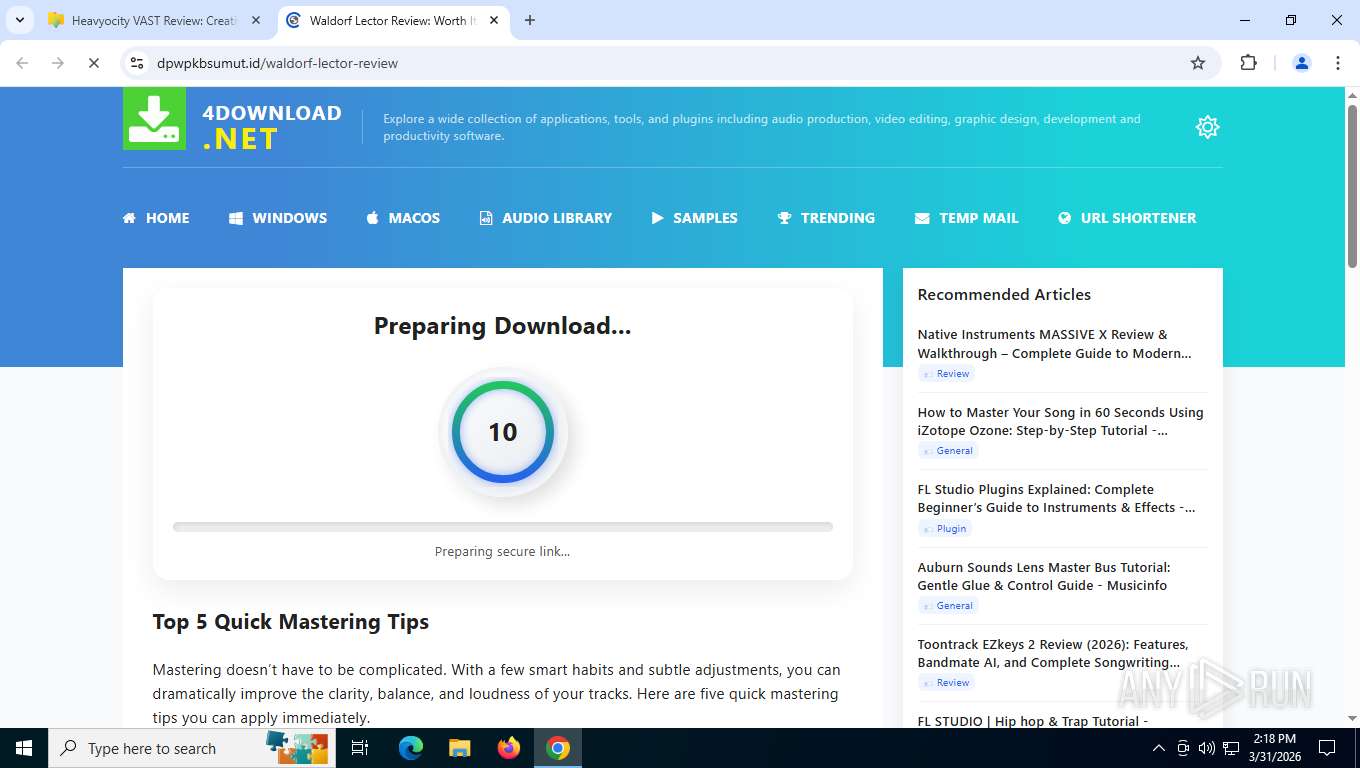
Task: Click the scrollbar up arrow
Action: (x=1352, y=94)
